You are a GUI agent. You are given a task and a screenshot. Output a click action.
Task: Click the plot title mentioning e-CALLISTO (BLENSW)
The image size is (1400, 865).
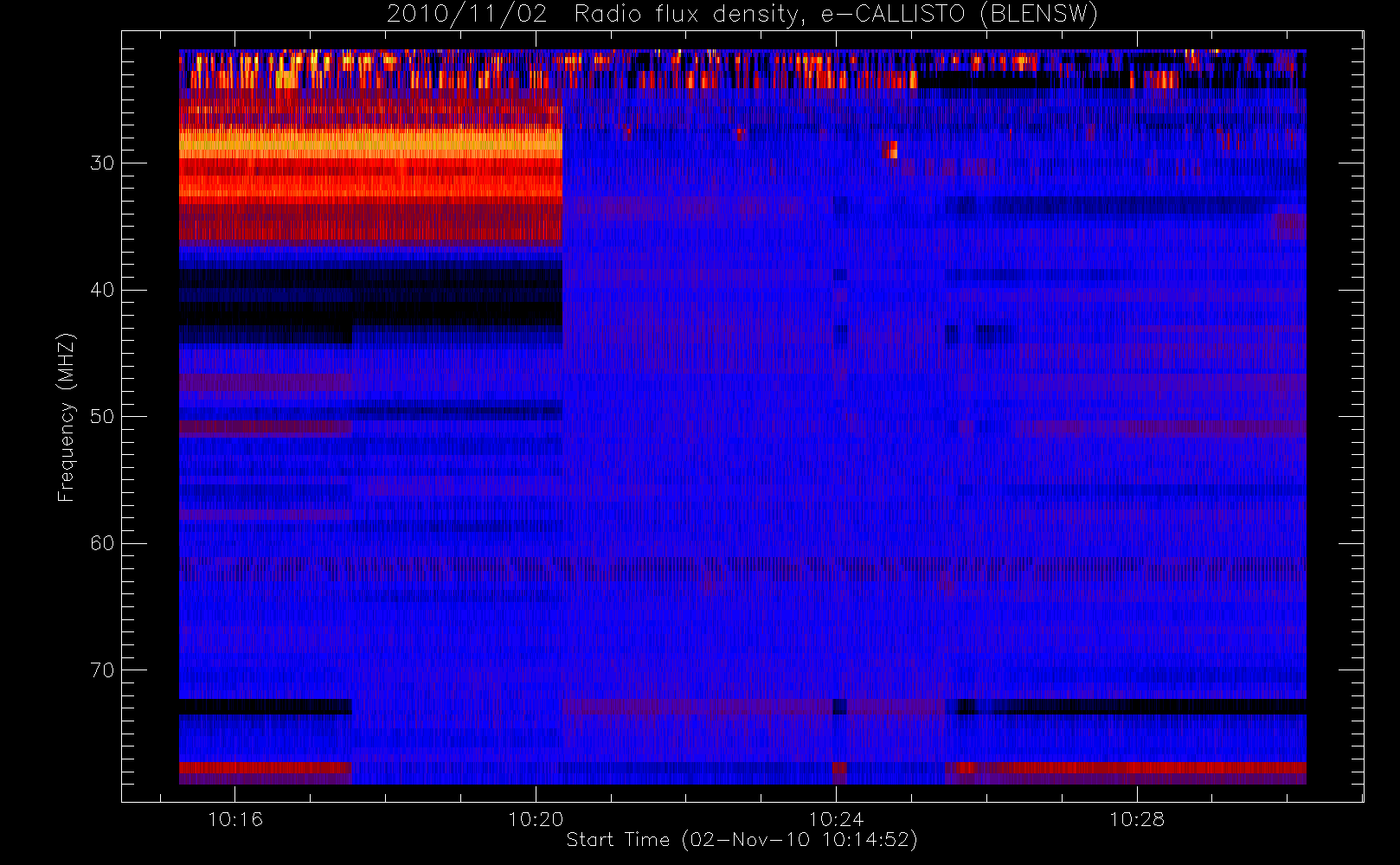point(742,15)
